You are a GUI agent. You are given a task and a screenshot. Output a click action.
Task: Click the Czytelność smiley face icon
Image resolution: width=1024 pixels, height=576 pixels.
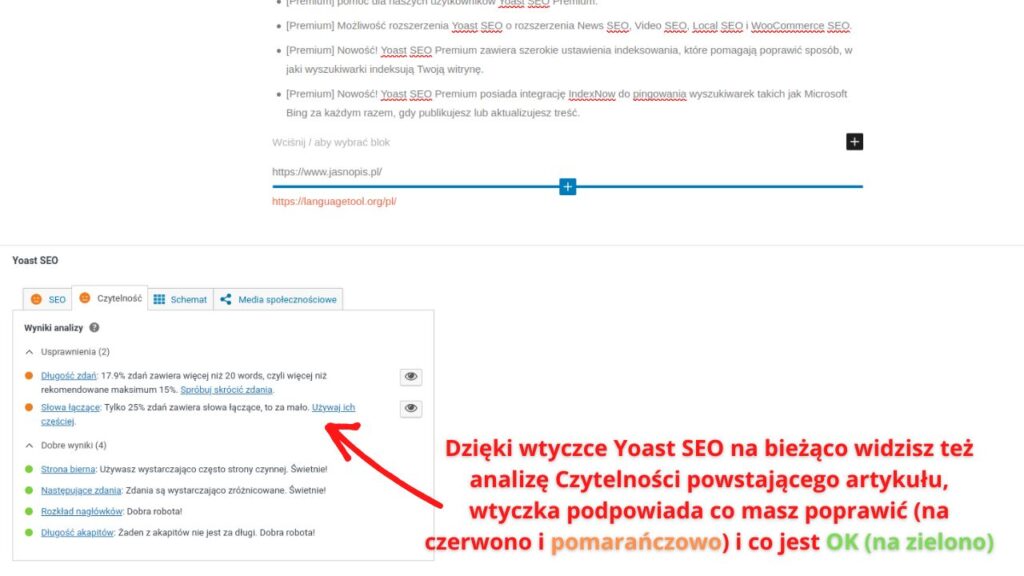[83, 299]
